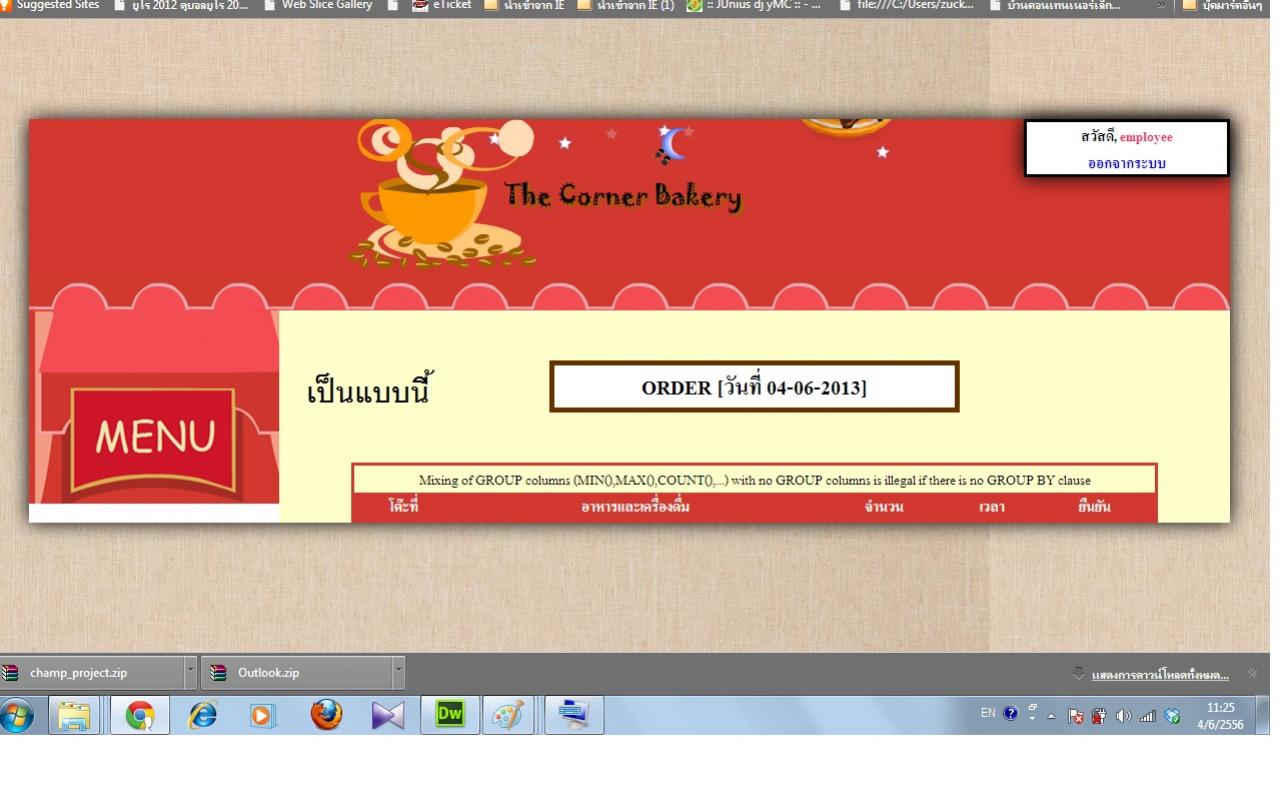Open the eTicket bookmark
This screenshot has width=1280, height=800.
pos(441,5)
